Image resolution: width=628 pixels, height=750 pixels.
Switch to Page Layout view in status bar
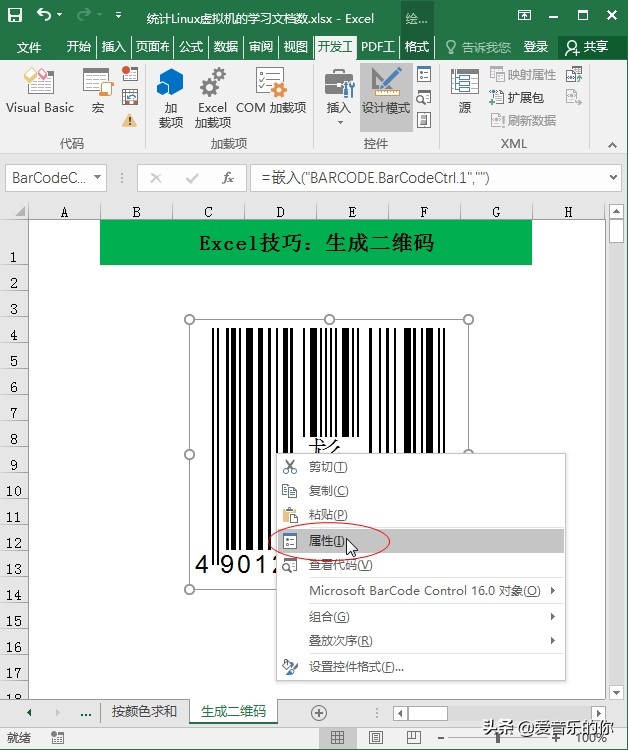tap(375, 738)
